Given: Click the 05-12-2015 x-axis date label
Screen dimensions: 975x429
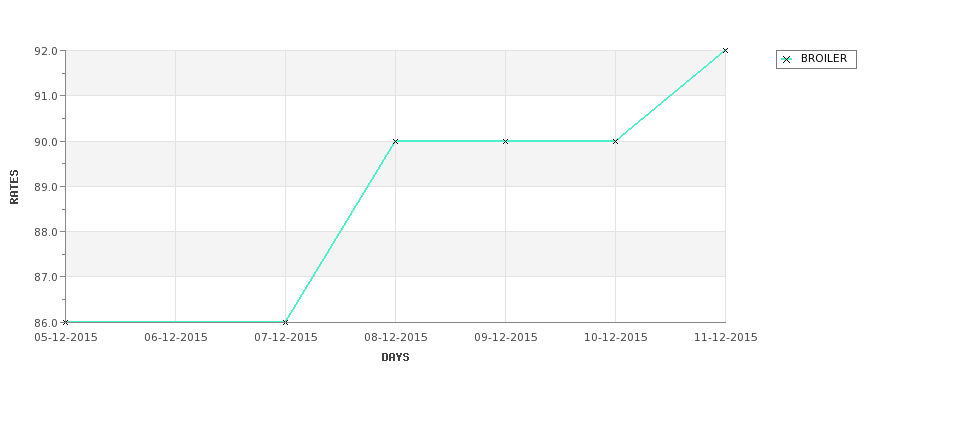Looking at the screenshot, I should click(66, 338).
